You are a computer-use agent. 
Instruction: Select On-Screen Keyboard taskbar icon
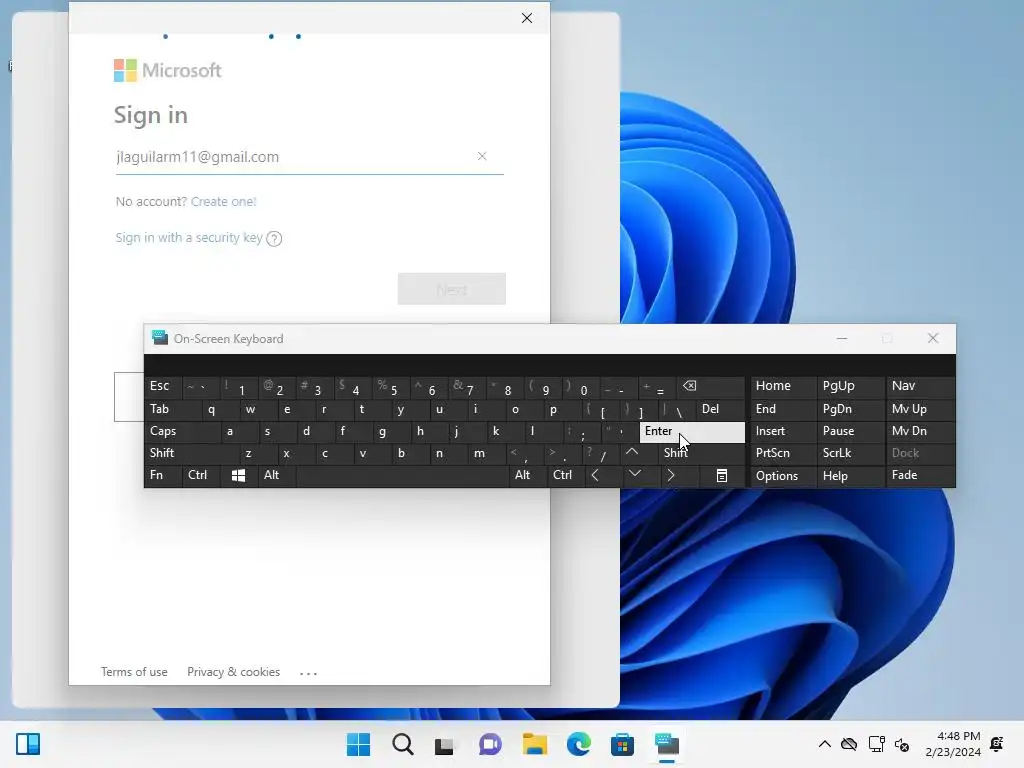667,744
